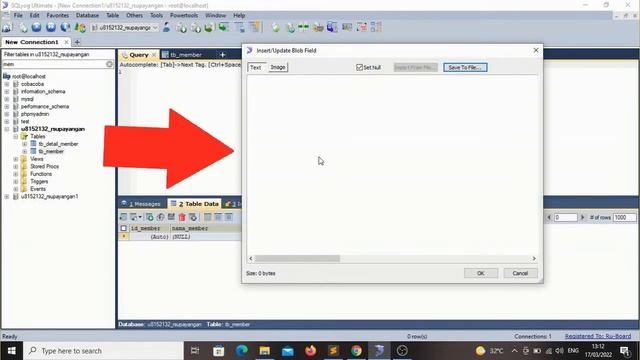Click the schema synchronization toolbar icon
Image resolution: width=640 pixels, height=360 pixels.
[x=303, y=27]
